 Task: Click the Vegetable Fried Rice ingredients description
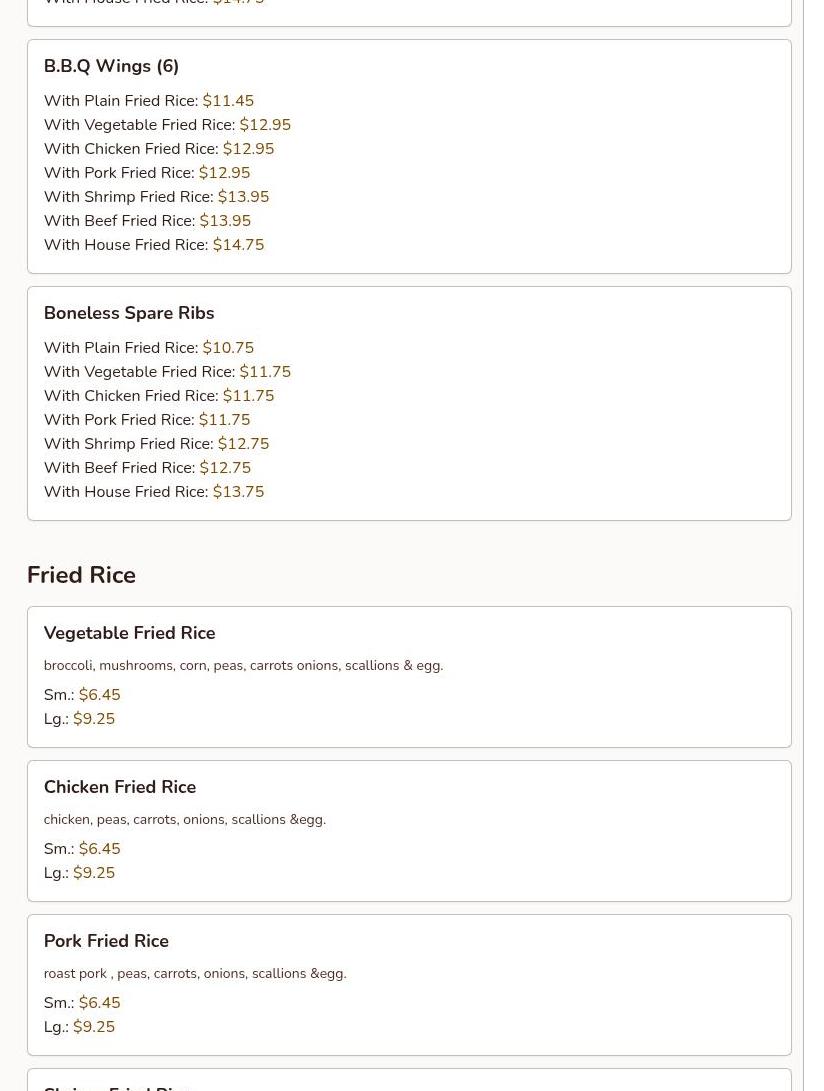(243, 665)
